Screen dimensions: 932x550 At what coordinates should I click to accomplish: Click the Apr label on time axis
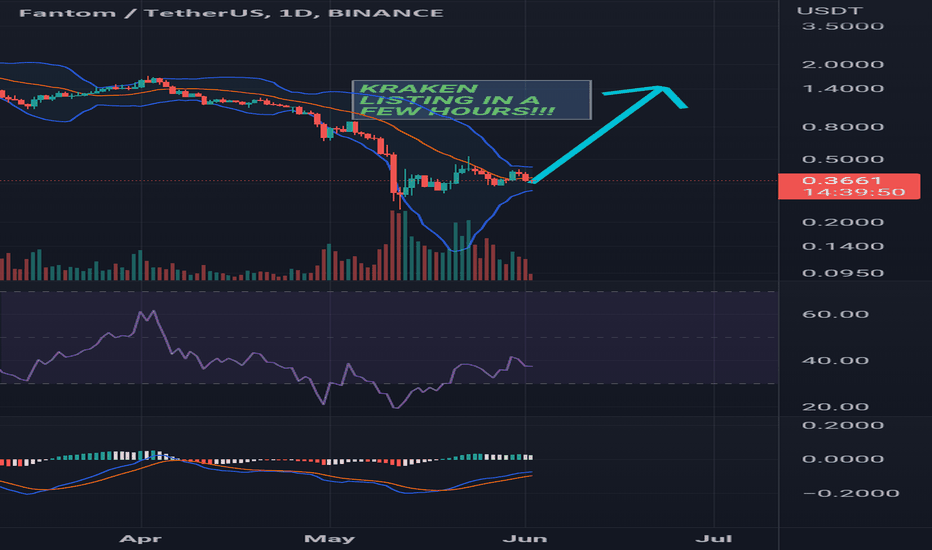(140, 539)
